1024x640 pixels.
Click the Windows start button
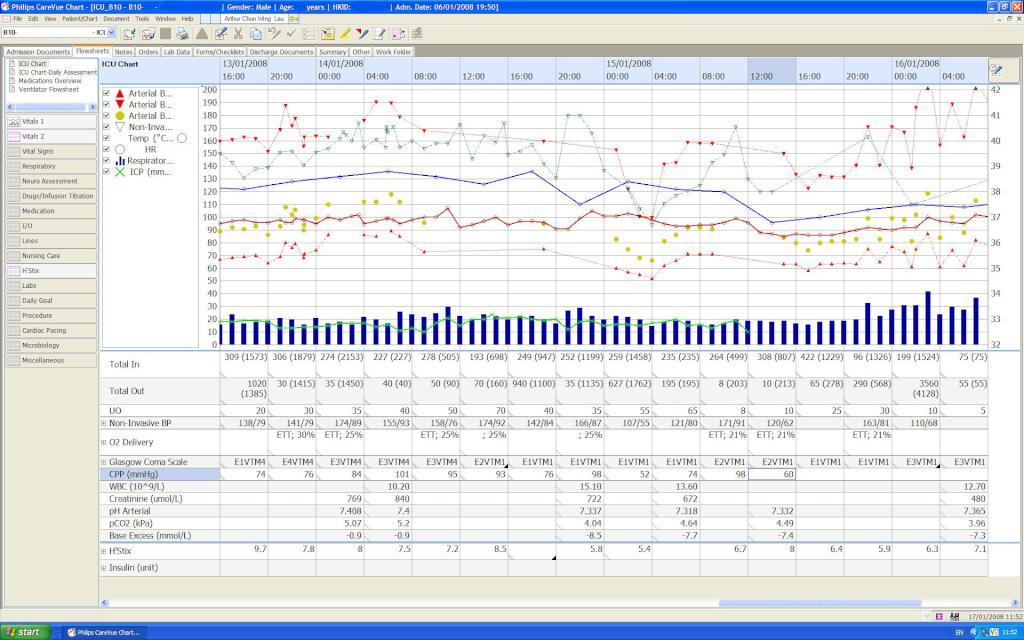[x=24, y=632]
